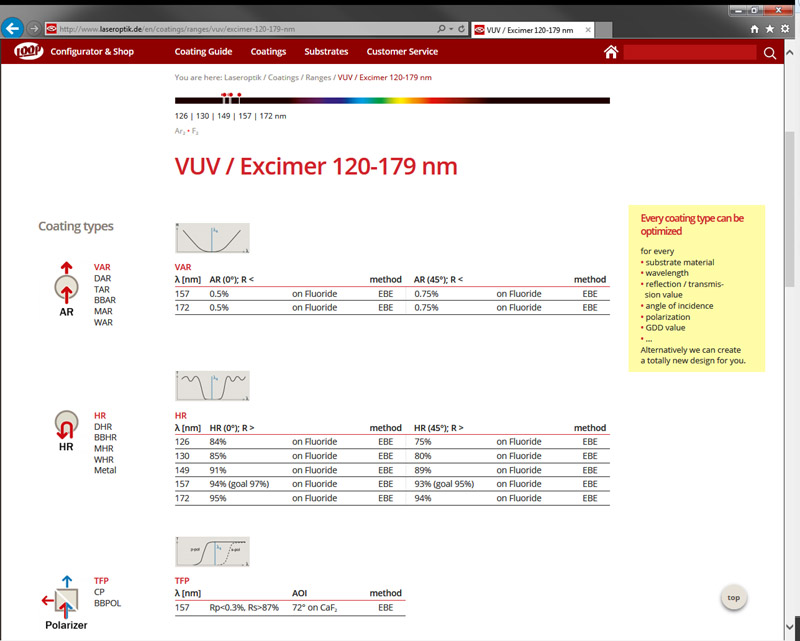
Task: Click the round 'top' button
Action: coord(734,598)
